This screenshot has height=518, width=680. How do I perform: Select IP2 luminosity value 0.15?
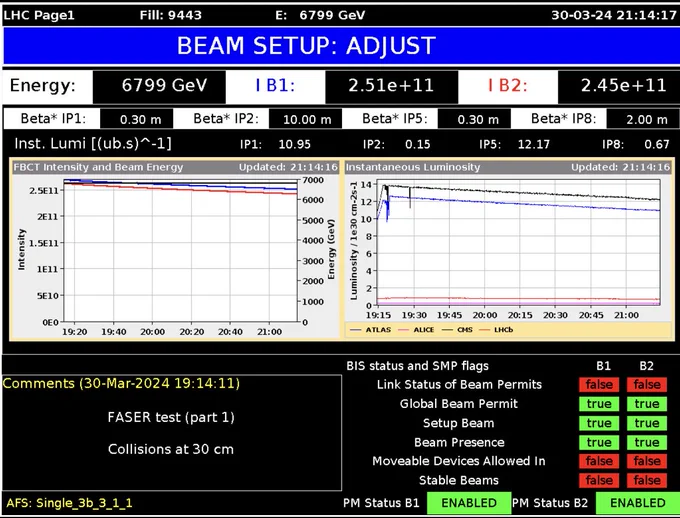(x=418, y=144)
